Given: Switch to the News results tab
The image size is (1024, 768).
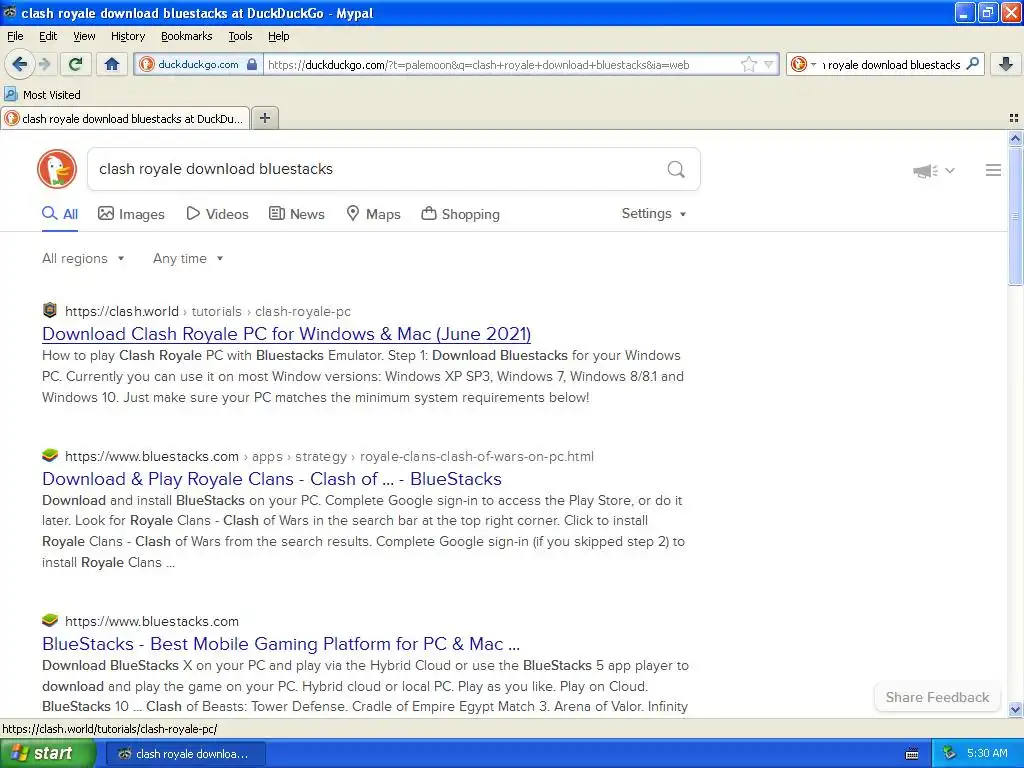Looking at the screenshot, I should click(296, 214).
